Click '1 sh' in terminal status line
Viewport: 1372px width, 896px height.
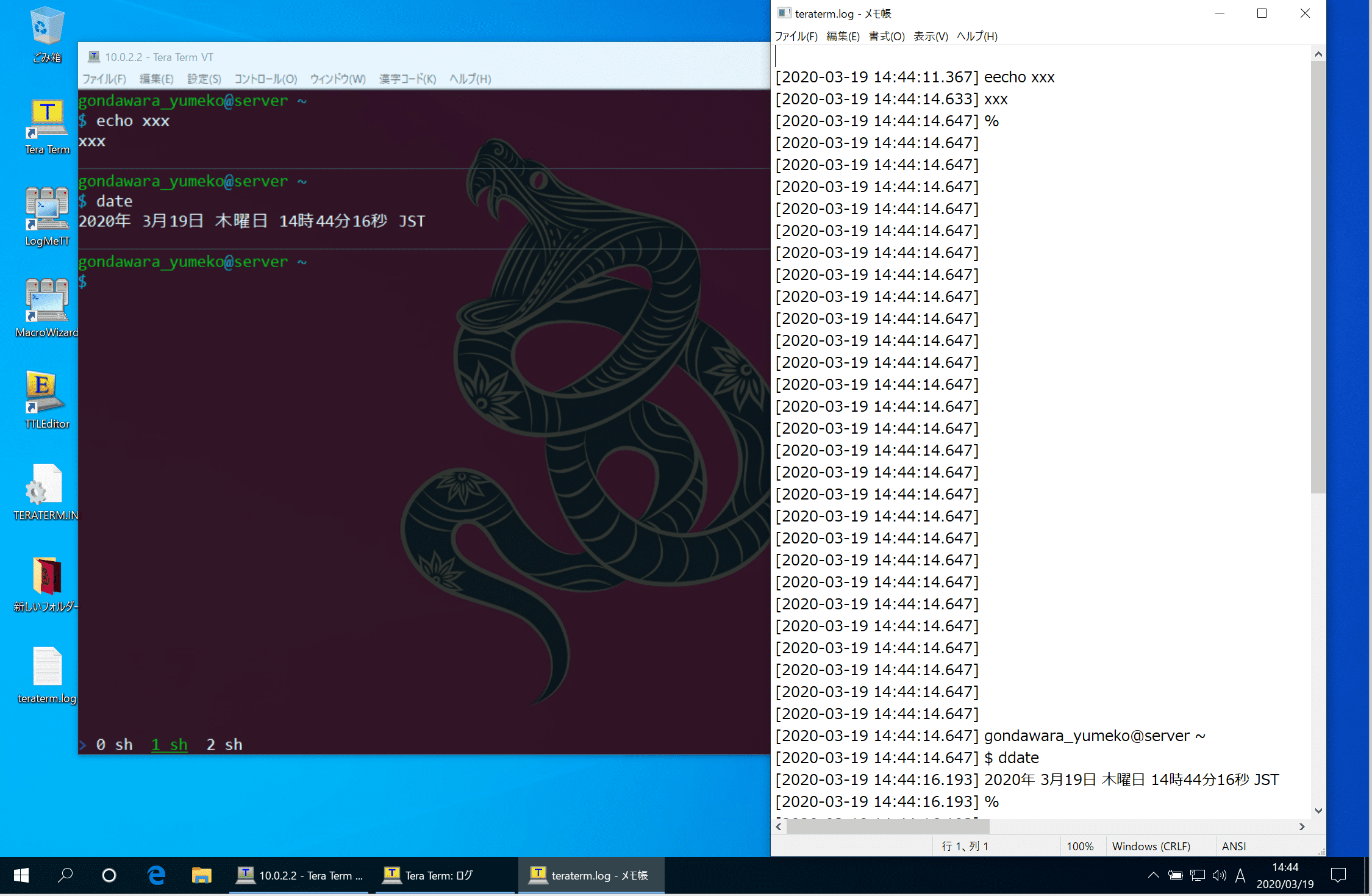(170, 744)
